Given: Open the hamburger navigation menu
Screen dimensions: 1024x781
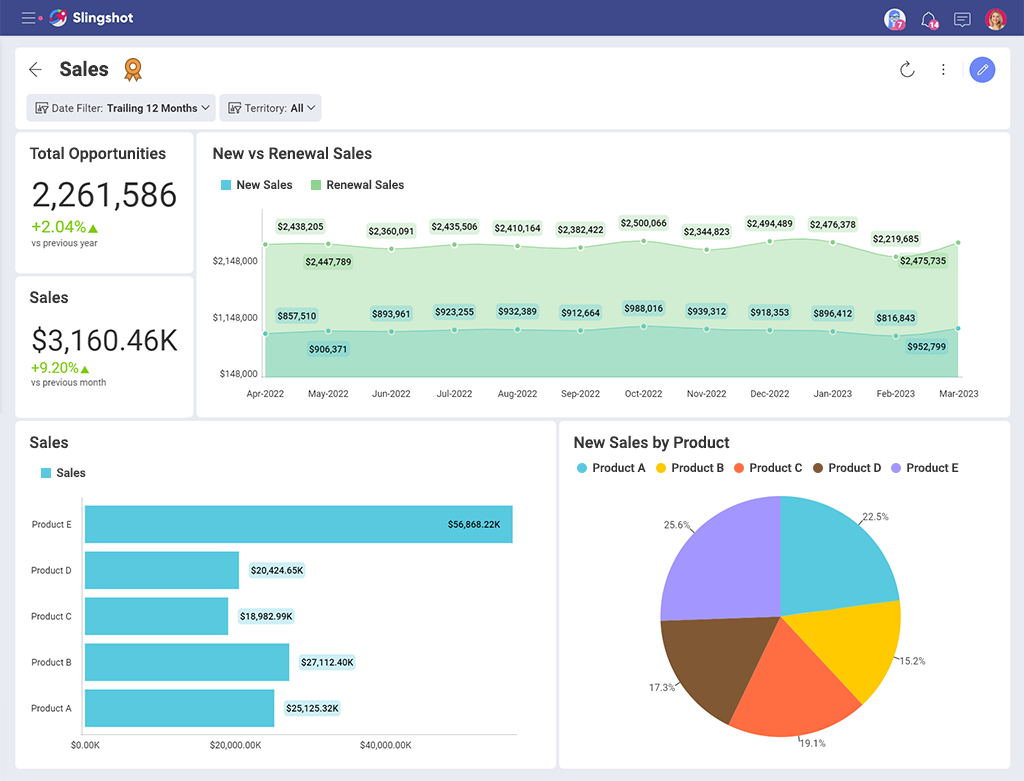Looking at the screenshot, I should point(27,17).
